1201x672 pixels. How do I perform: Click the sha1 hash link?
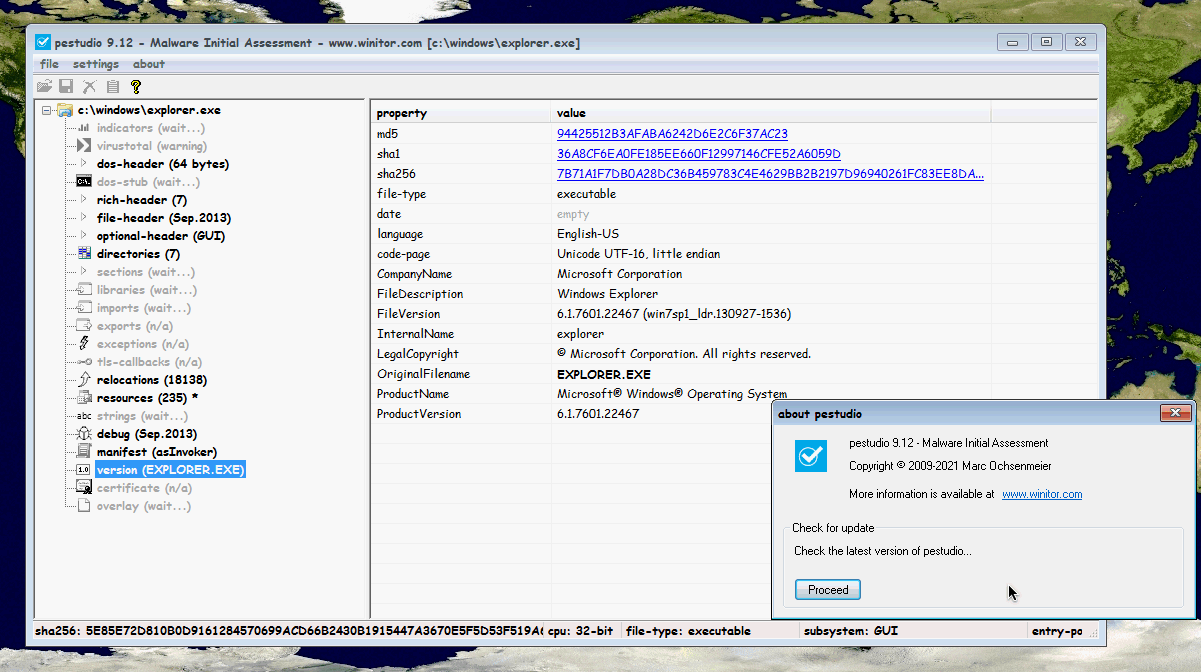coord(698,154)
